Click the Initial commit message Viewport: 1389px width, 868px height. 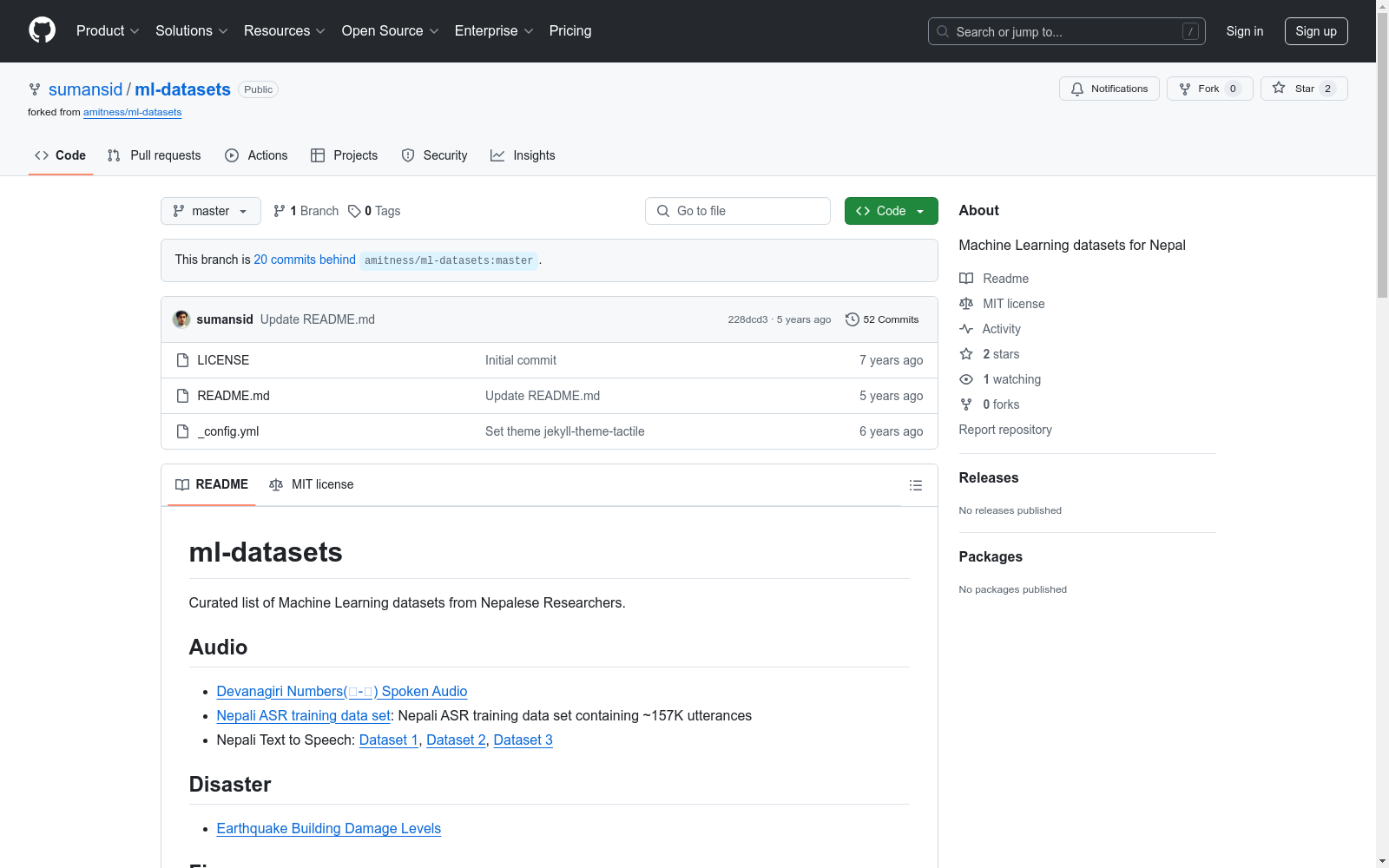point(521,360)
